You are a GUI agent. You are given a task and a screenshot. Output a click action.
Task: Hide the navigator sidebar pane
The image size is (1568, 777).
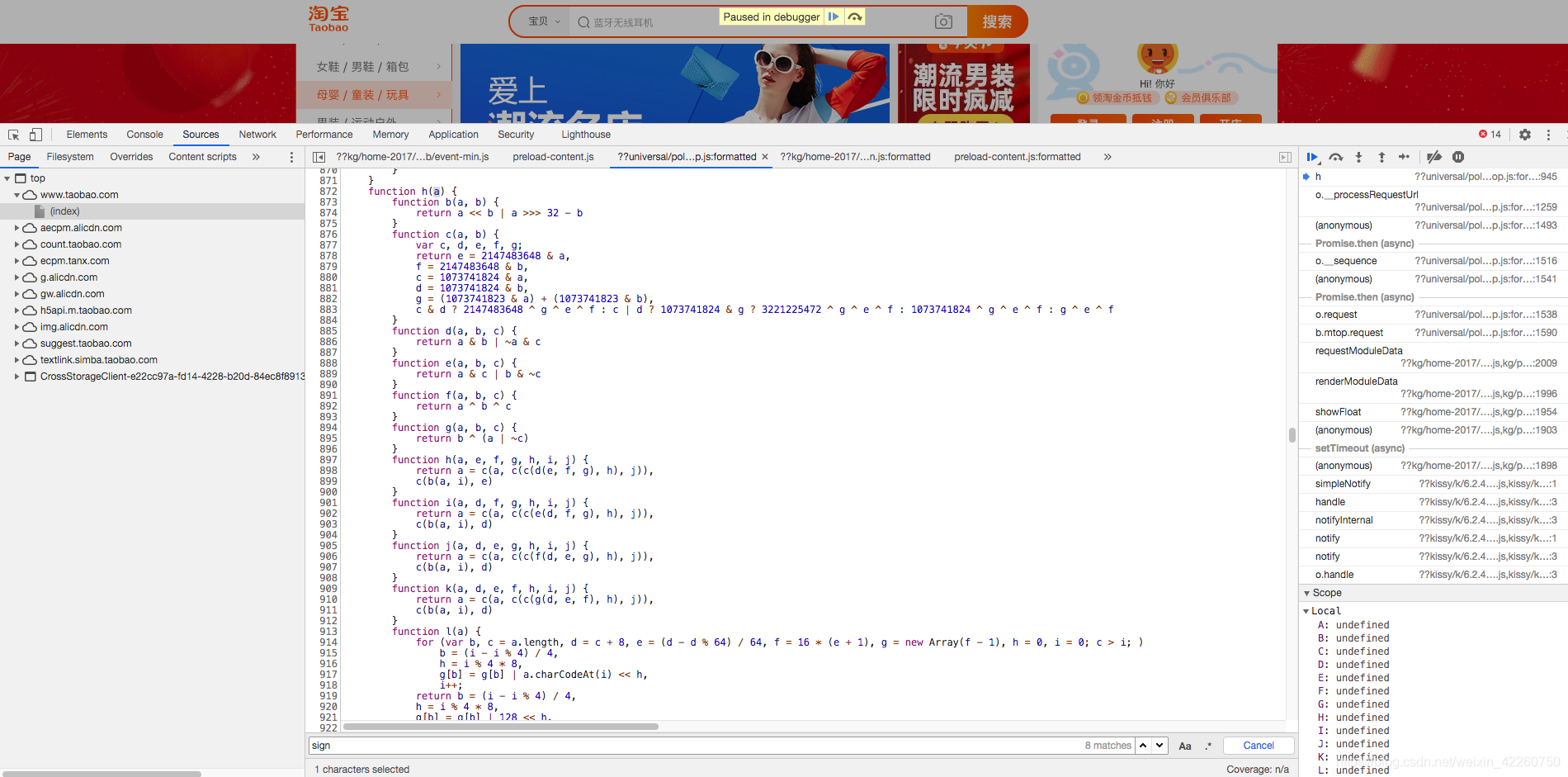click(319, 157)
